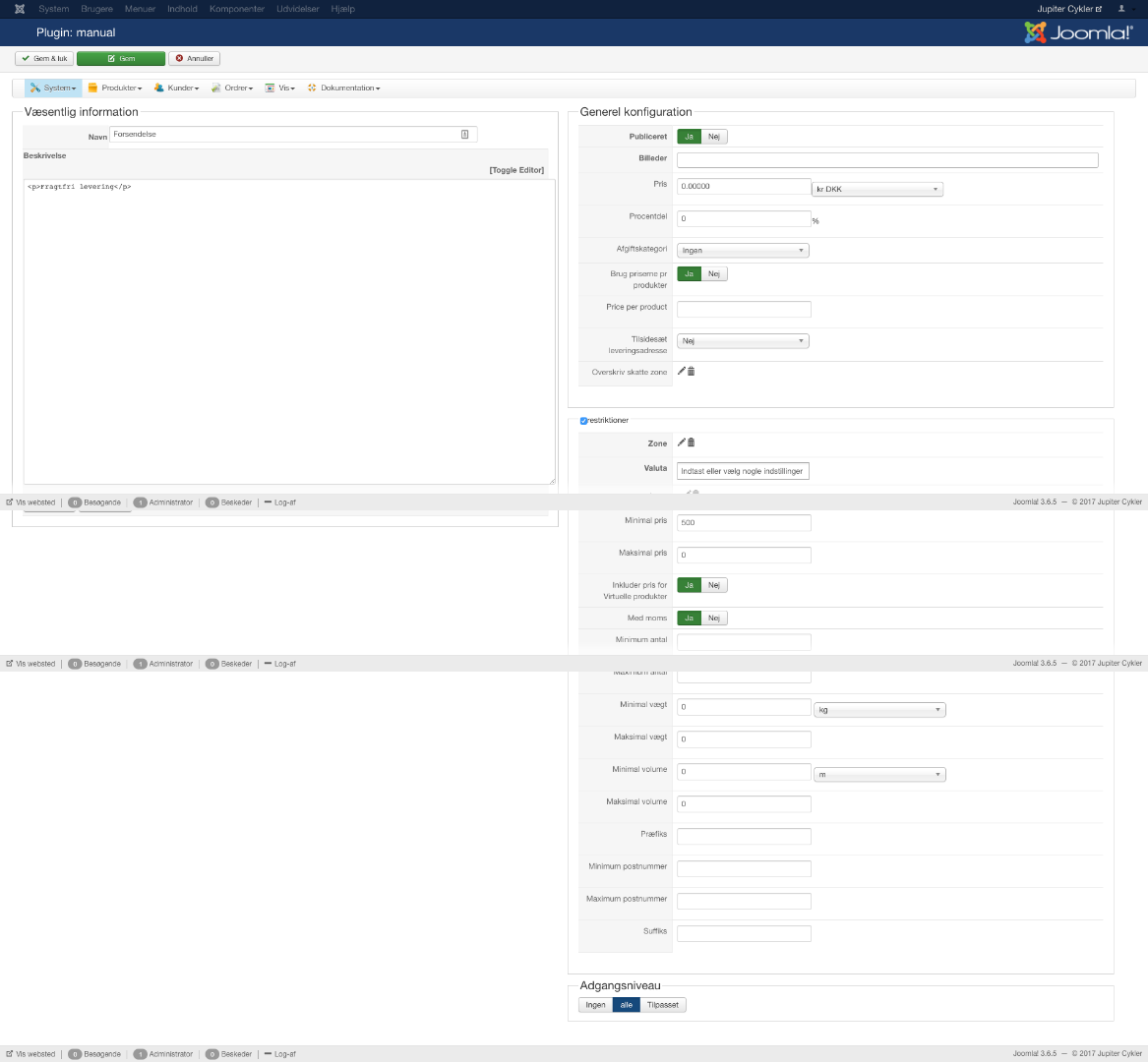1148x1062 pixels.
Task: Click the green Gem button
Action: [121, 59]
